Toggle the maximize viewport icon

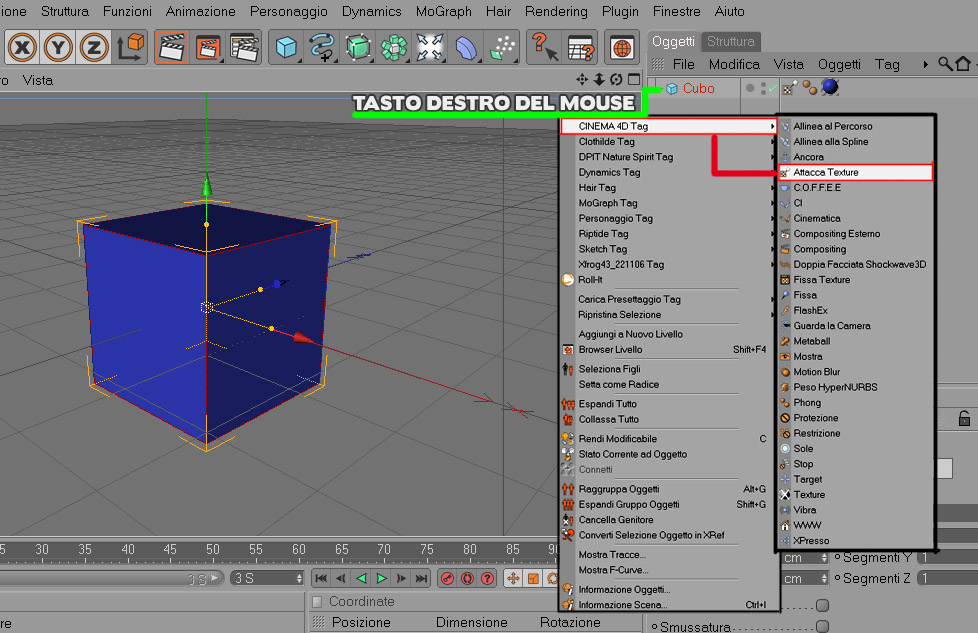pos(634,79)
